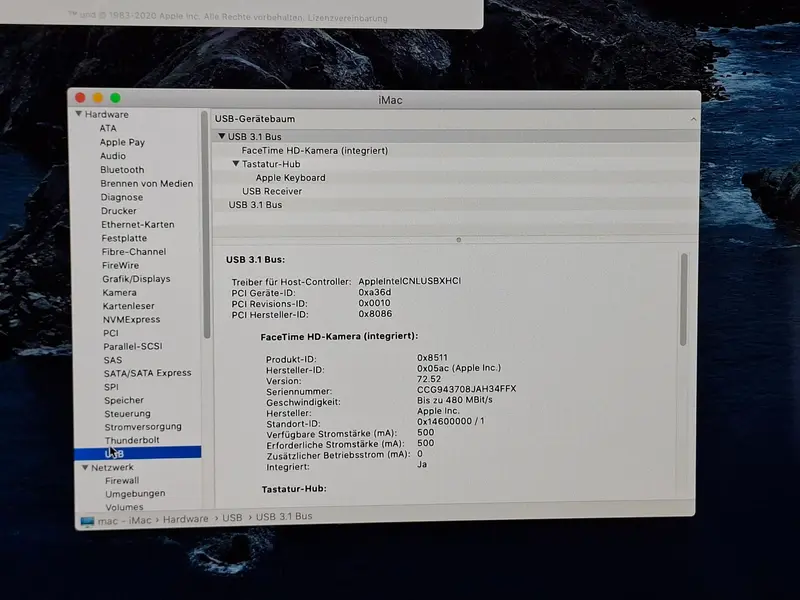Select Steuerung in the sidebar
The image size is (800, 600).
(x=128, y=413)
